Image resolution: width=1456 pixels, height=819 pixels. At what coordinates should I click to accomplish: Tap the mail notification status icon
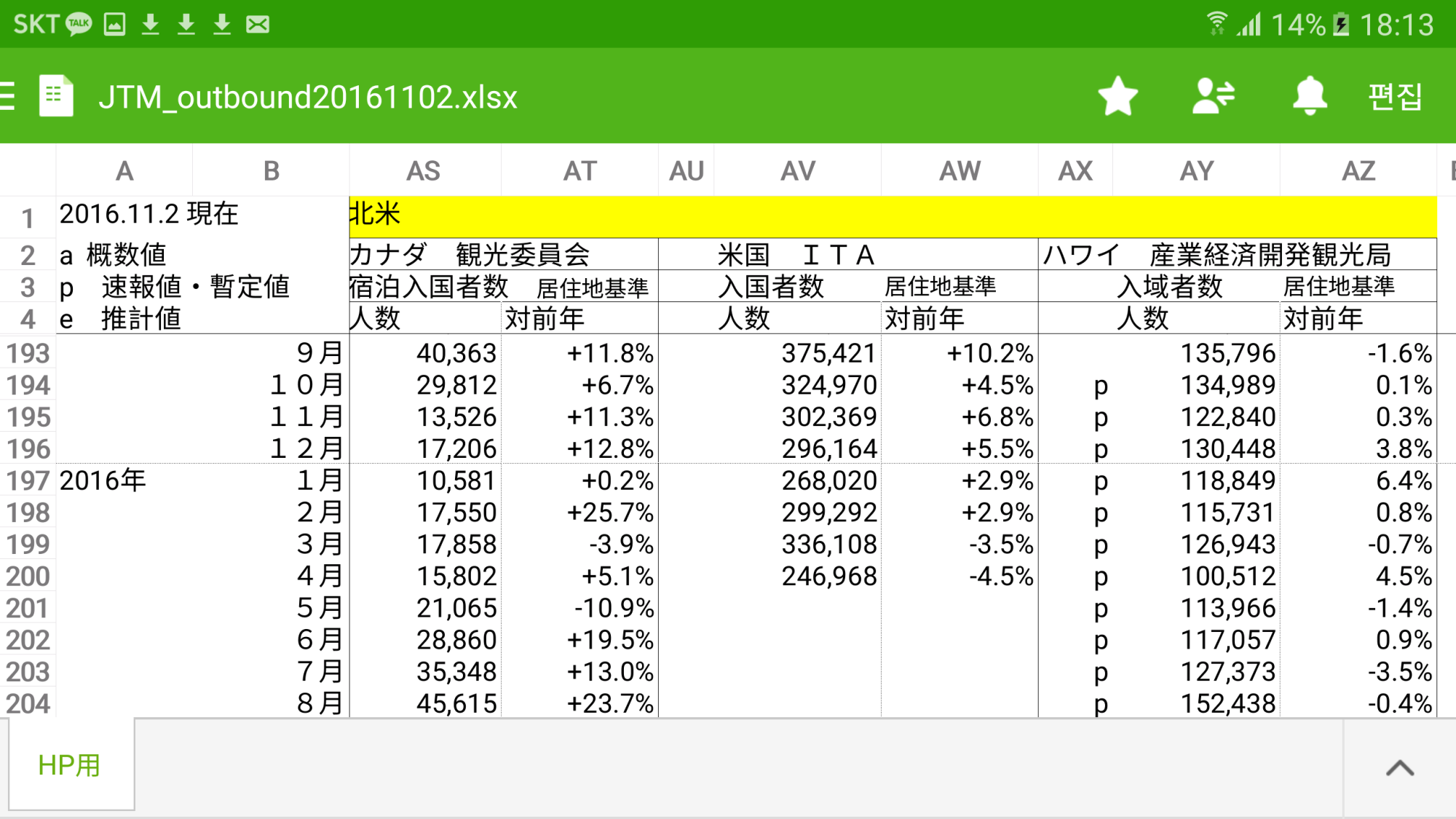(x=258, y=24)
